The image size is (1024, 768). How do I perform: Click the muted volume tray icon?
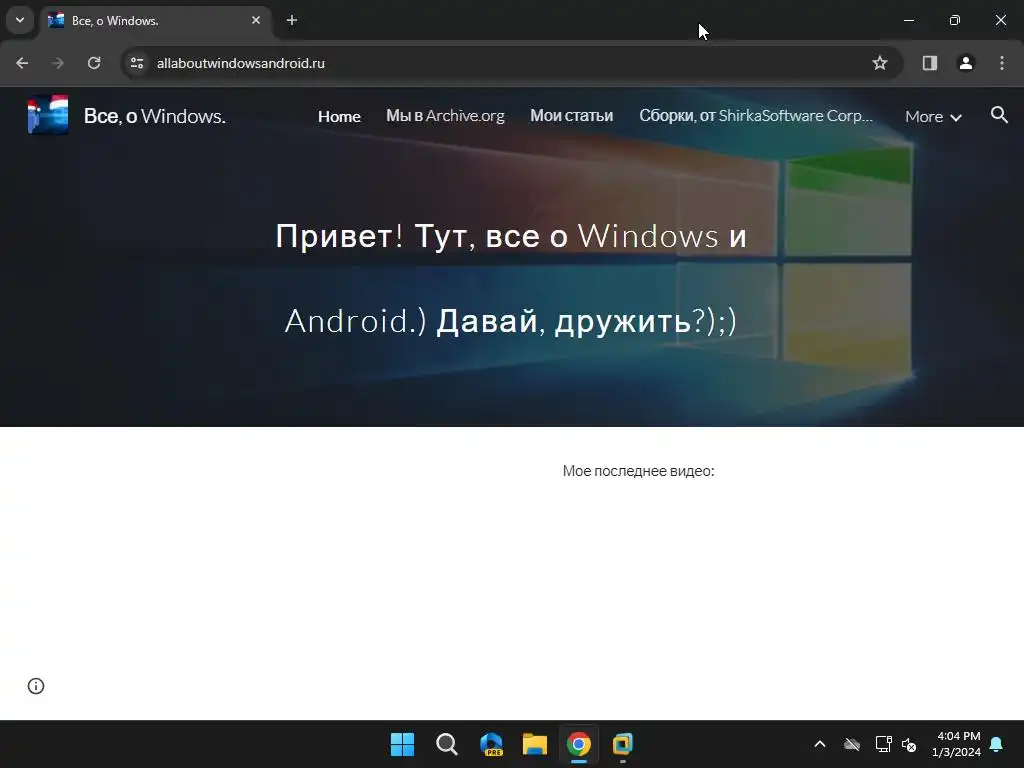point(909,744)
